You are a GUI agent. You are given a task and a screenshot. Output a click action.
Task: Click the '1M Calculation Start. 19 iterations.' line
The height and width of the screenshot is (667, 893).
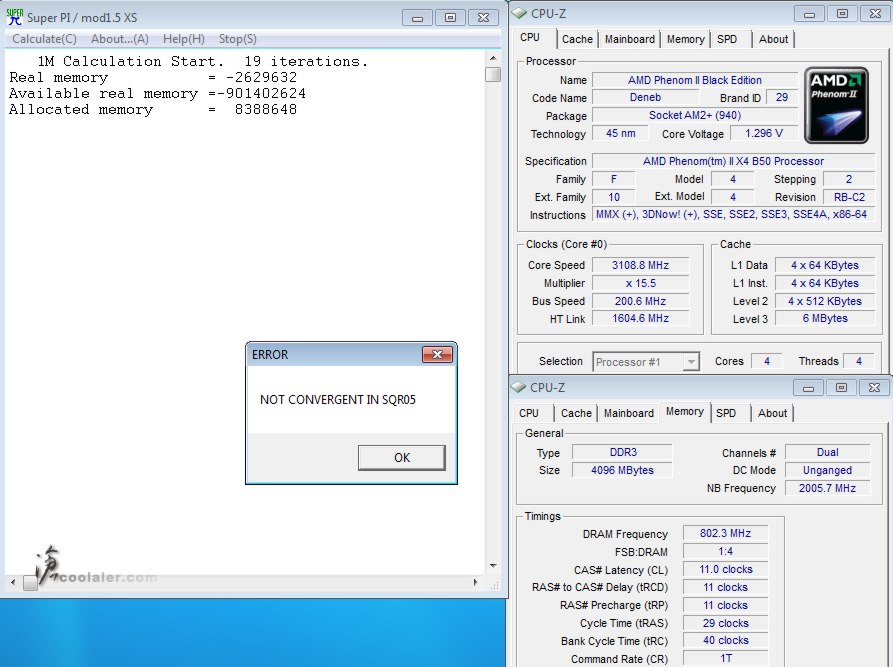[203, 61]
